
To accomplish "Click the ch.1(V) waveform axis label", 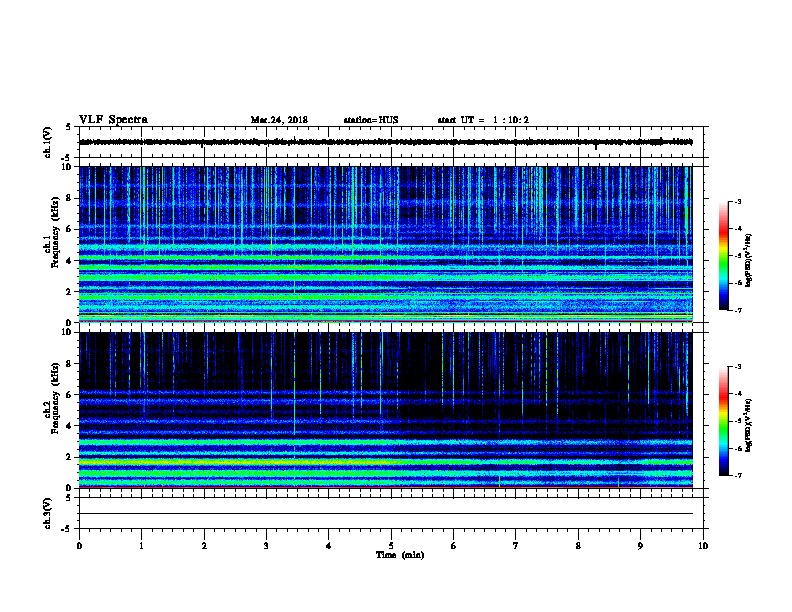I will pos(47,142).
